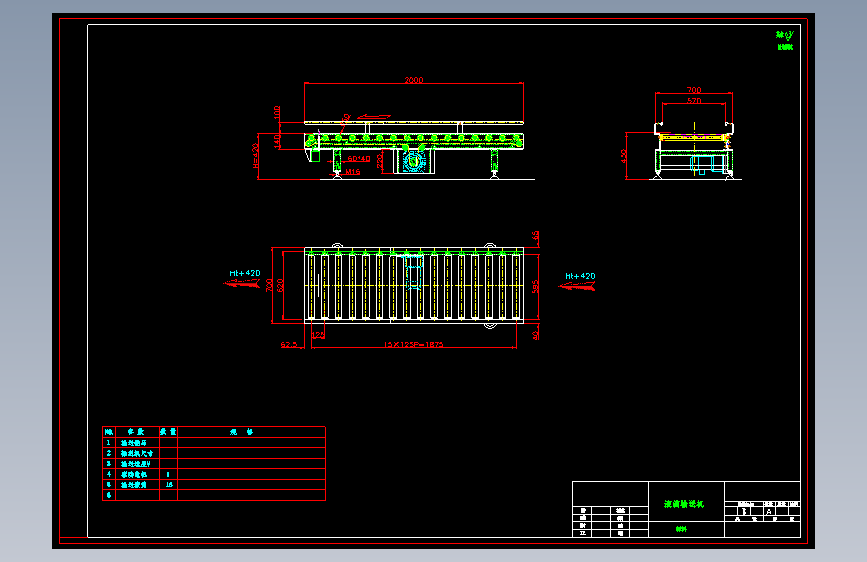Select the quantity 16 cell in parts table
The image size is (867, 562).
tap(169, 485)
